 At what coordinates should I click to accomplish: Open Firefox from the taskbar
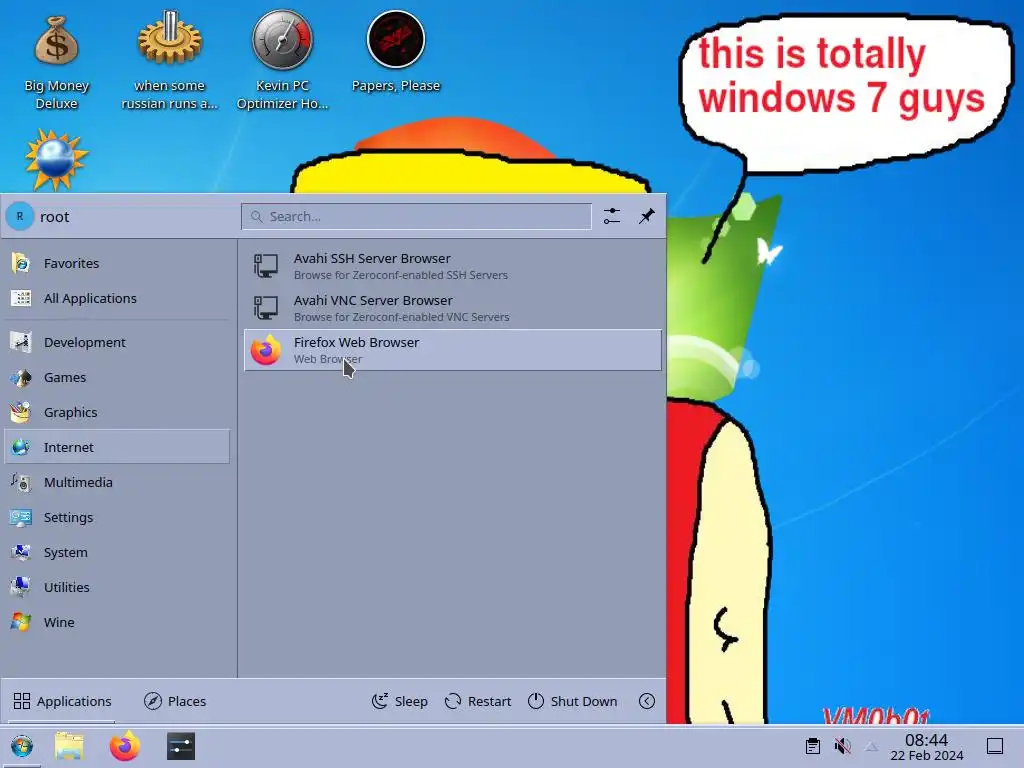pyautogui.click(x=125, y=746)
